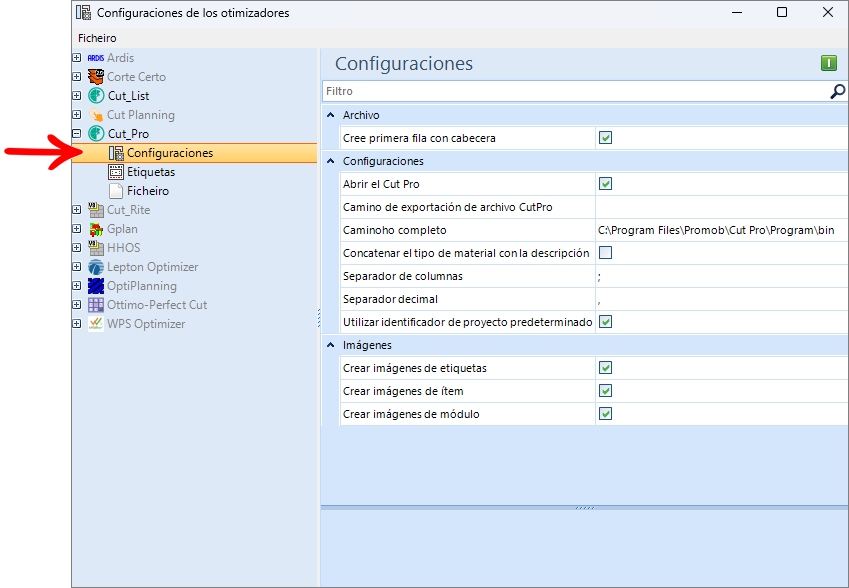Click the Separador de columnas label
Screen dimensions: 849x588
(403, 276)
